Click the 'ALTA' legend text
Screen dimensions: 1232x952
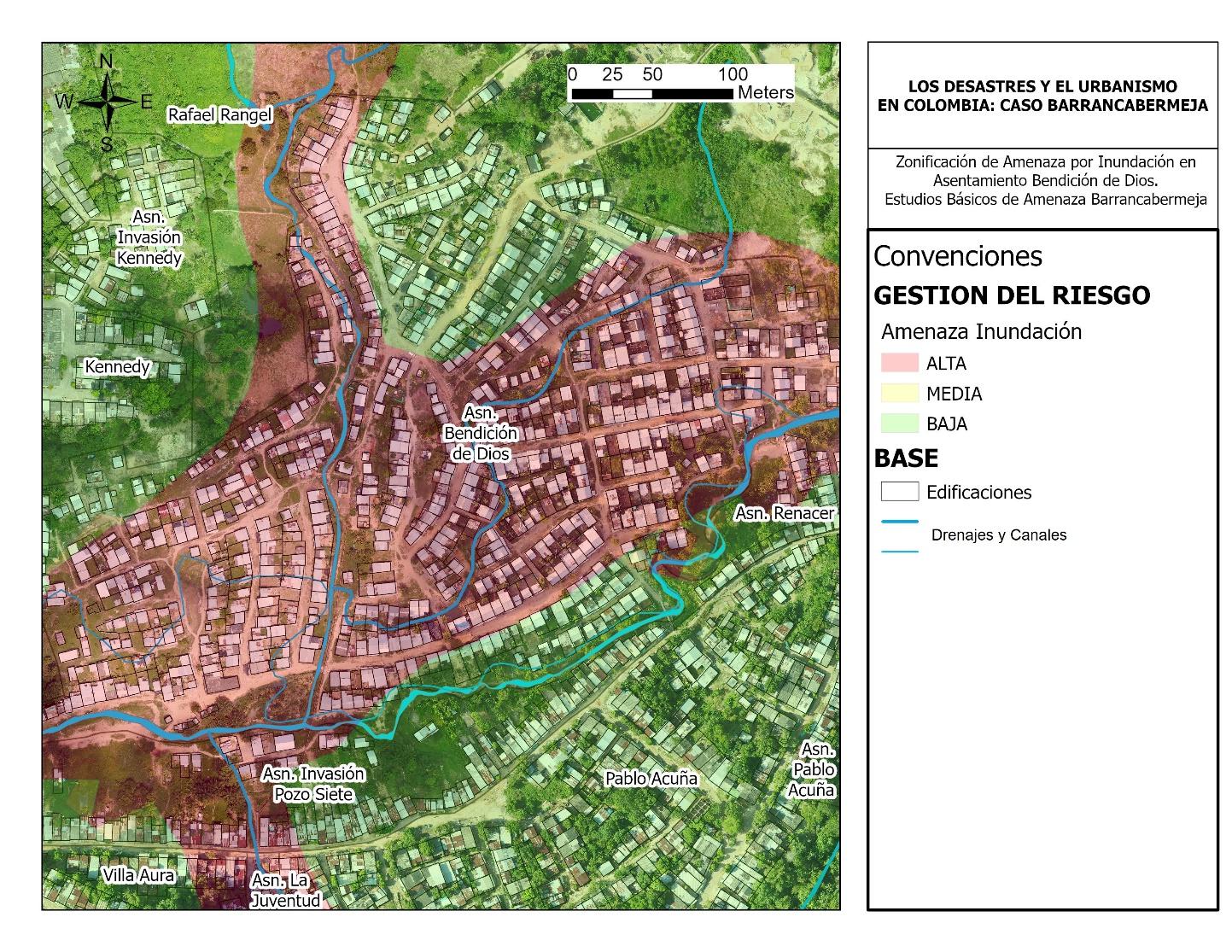tap(946, 364)
